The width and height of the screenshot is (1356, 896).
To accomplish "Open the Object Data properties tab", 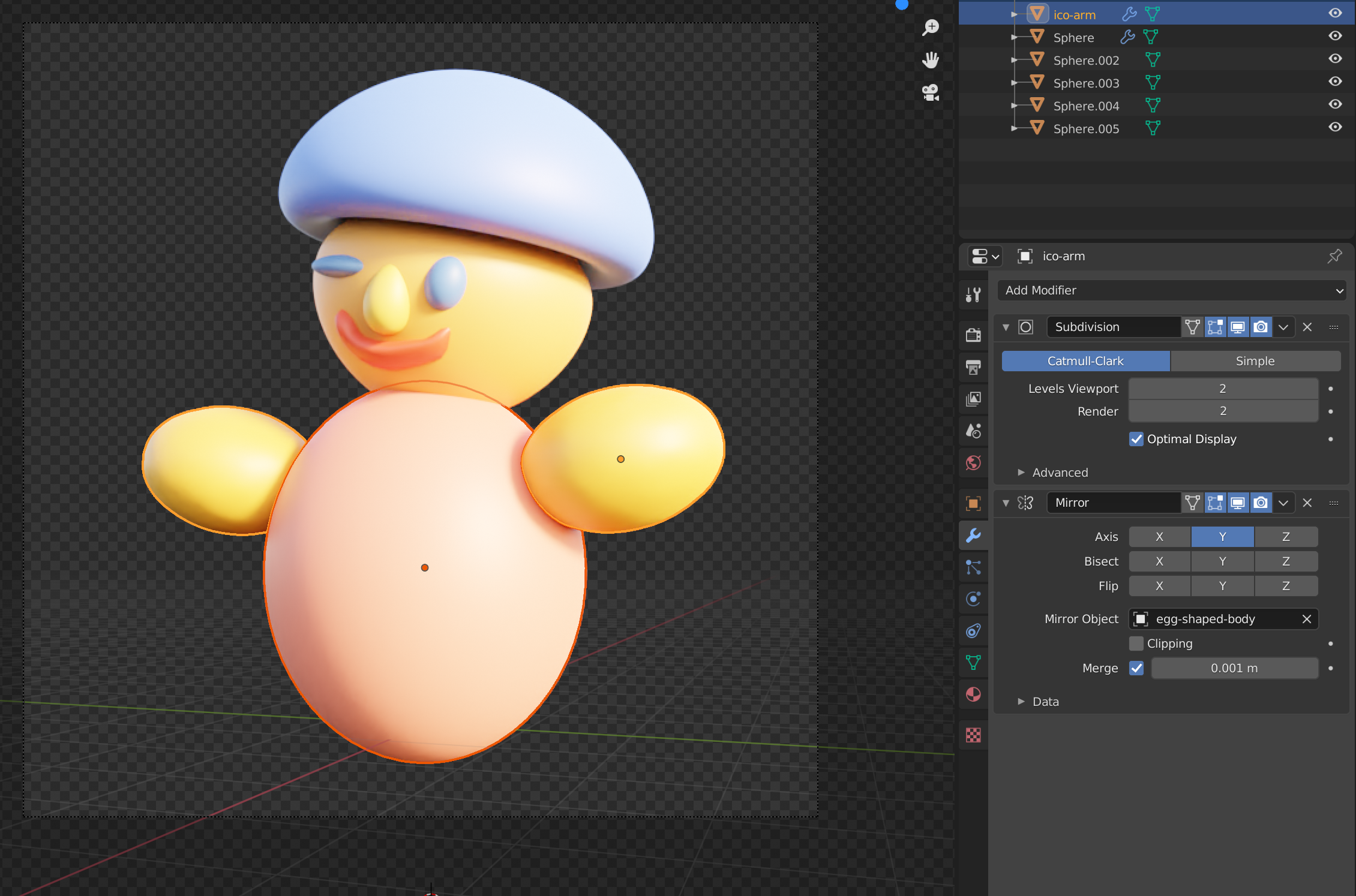I will [973, 663].
